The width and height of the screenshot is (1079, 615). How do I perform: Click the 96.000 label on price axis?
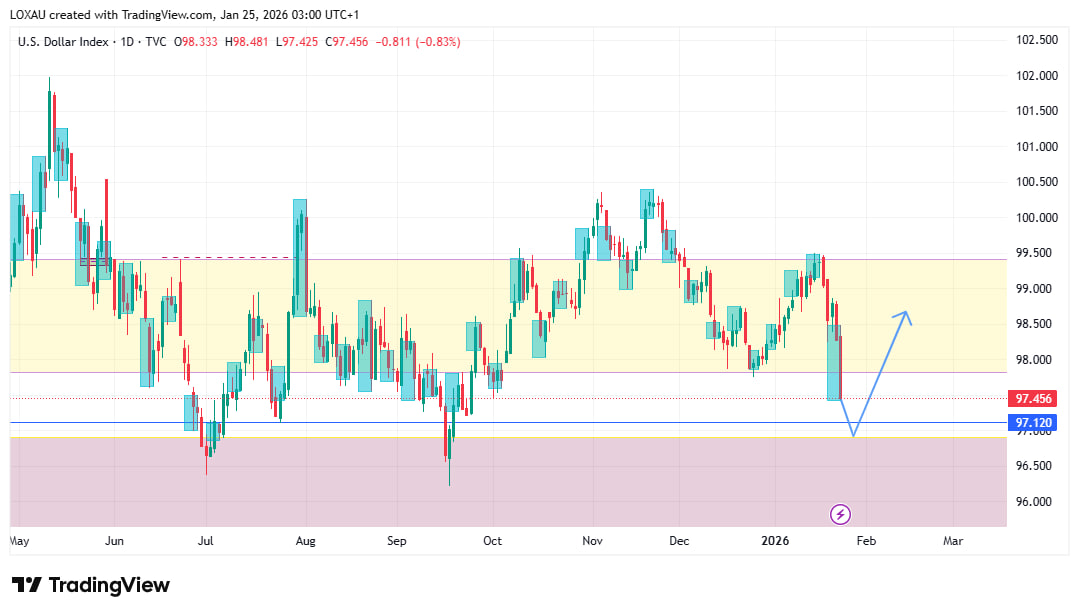click(x=1036, y=501)
